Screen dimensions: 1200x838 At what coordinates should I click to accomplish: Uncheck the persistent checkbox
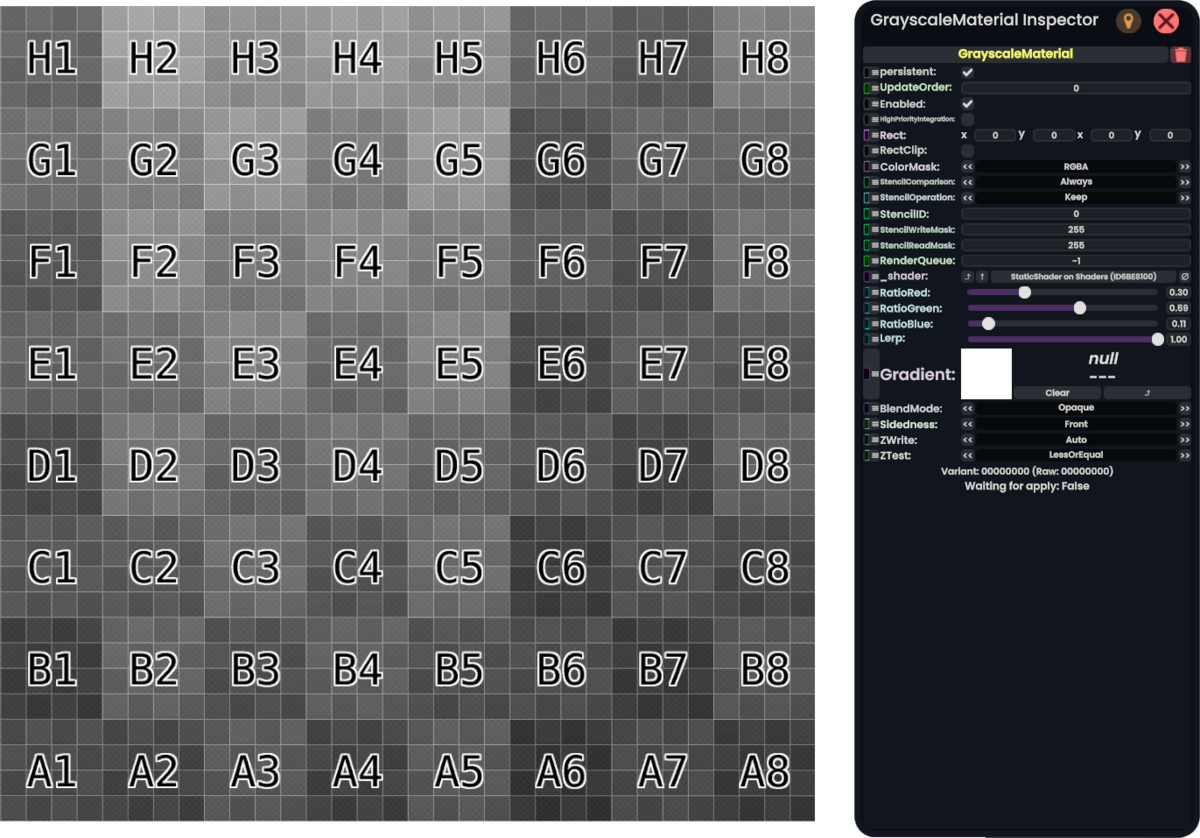(967, 72)
